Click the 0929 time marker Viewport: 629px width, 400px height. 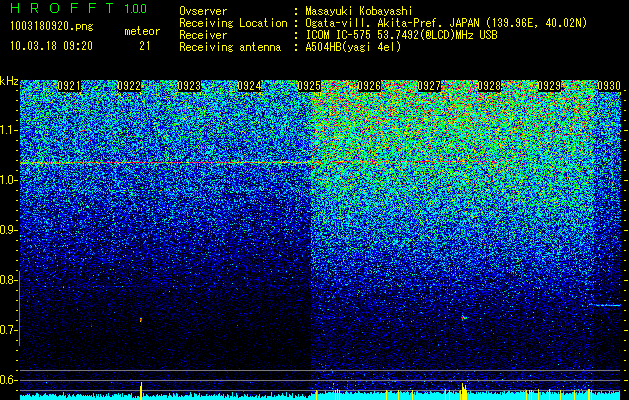coord(549,86)
